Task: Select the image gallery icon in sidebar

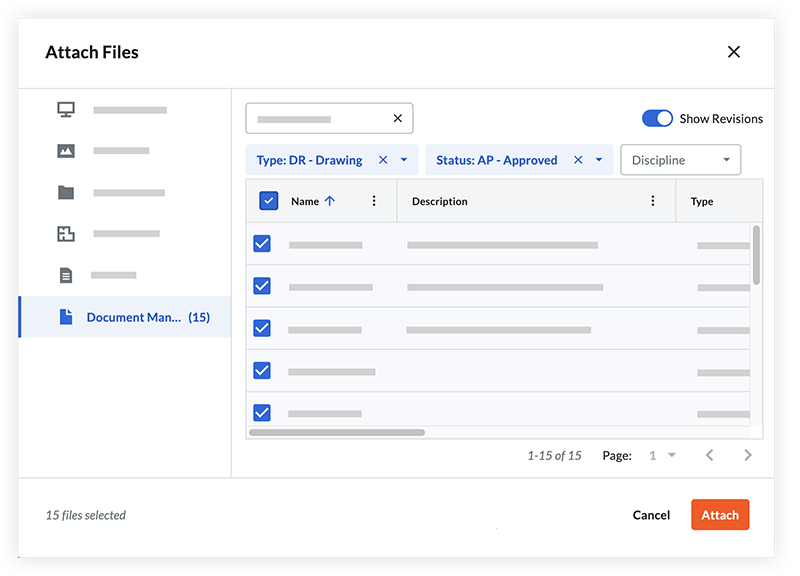Action: [x=66, y=151]
